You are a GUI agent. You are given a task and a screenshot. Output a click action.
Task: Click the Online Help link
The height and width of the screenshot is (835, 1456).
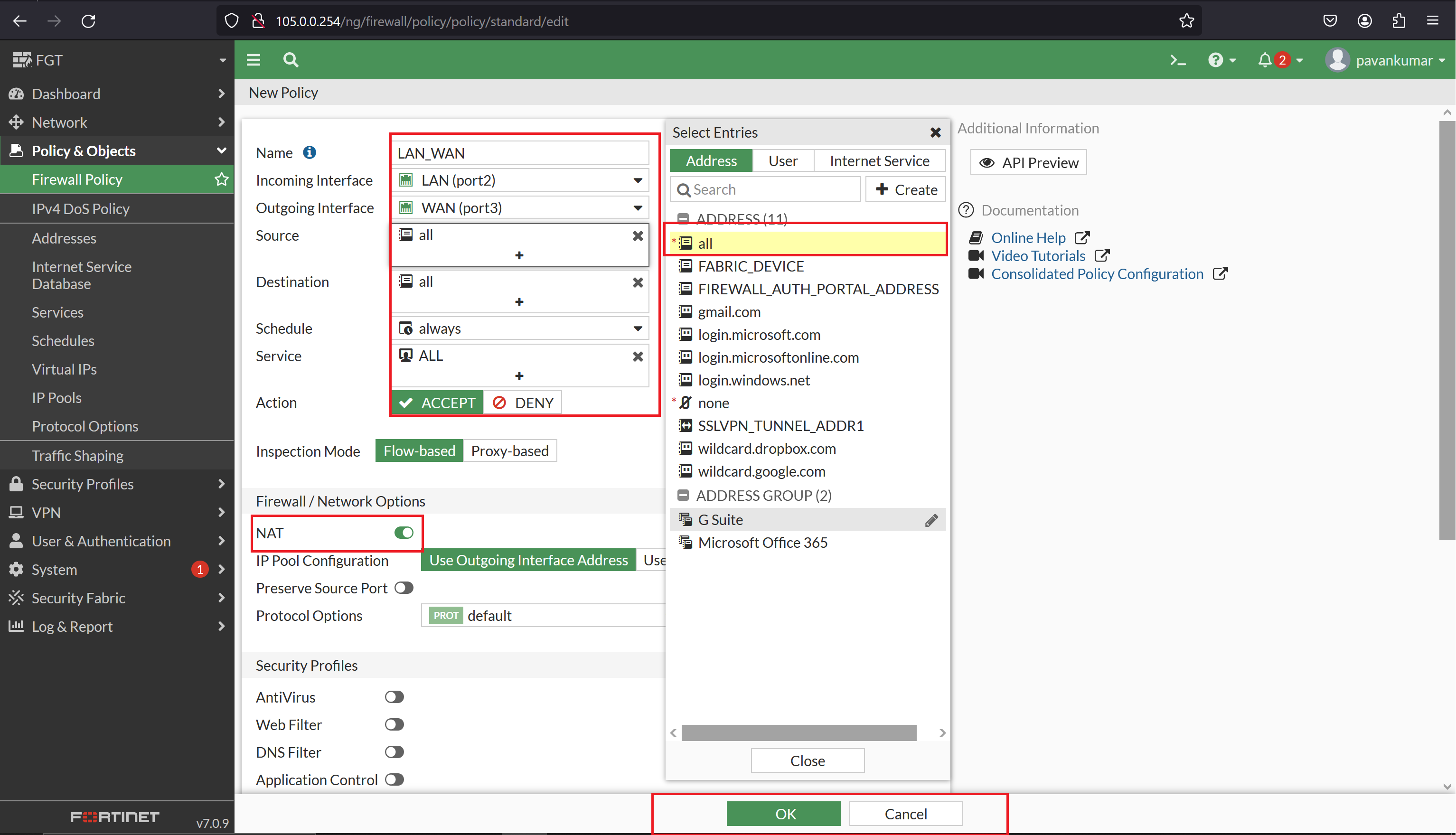1028,237
